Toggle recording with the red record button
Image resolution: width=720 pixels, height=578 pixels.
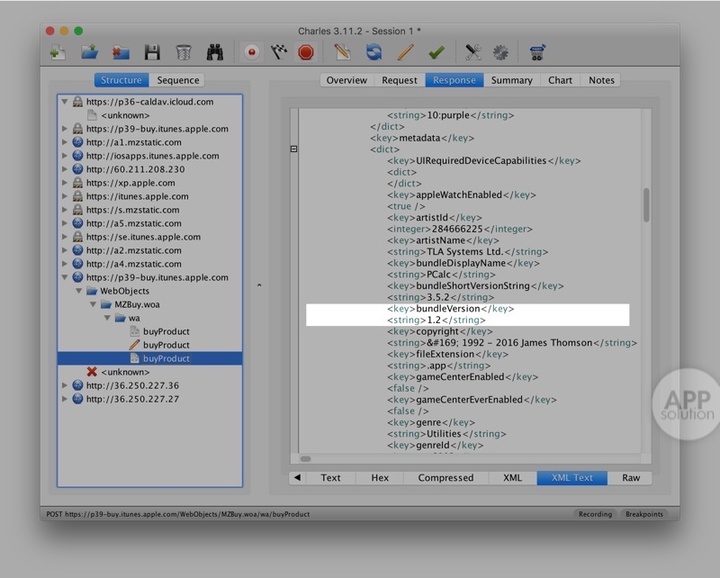[x=249, y=52]
